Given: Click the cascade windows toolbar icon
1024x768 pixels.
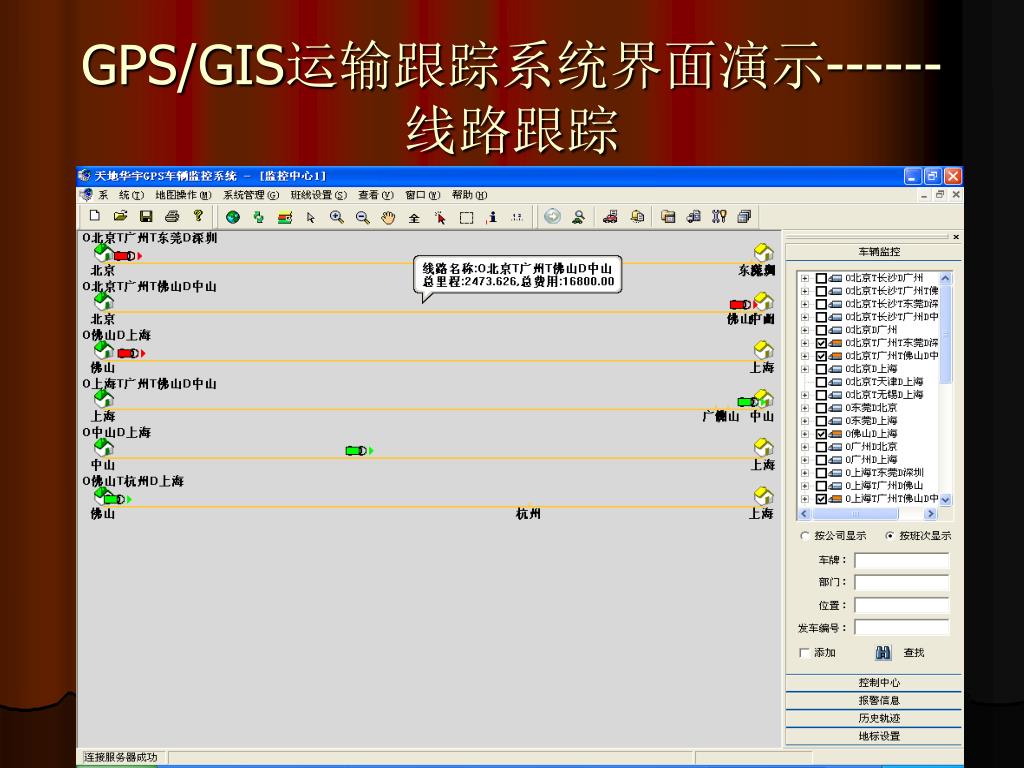Looking at the screenshot, I should coord(744,217).
